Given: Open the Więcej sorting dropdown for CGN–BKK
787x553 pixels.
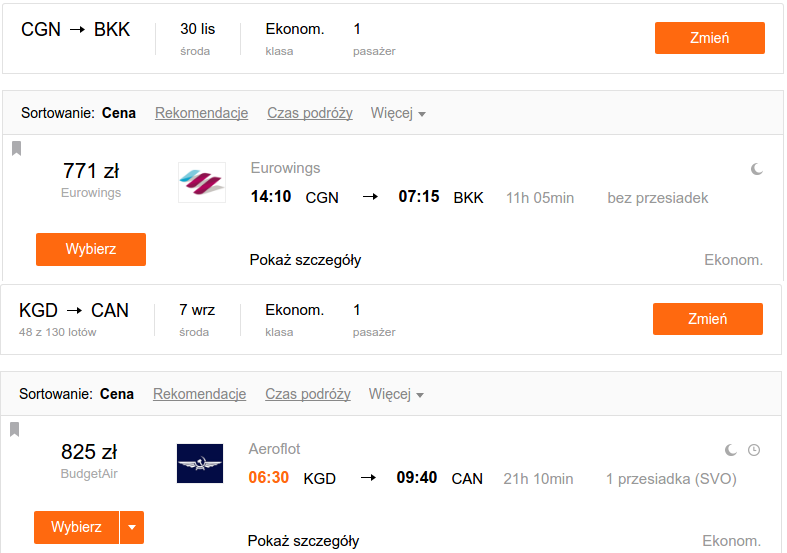Looking at the screenshot, I should coord(398,113).
